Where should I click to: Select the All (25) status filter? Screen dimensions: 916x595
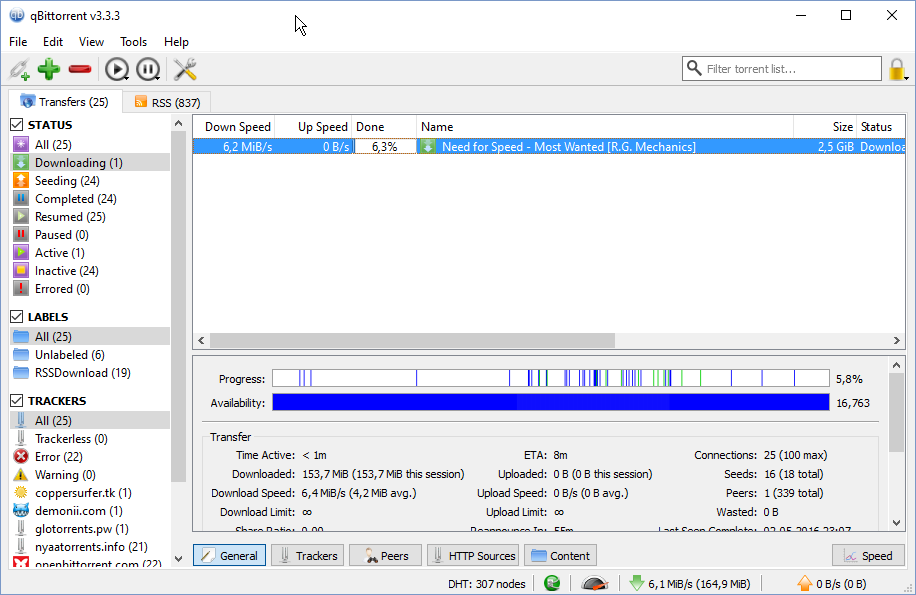coord(90,144)
